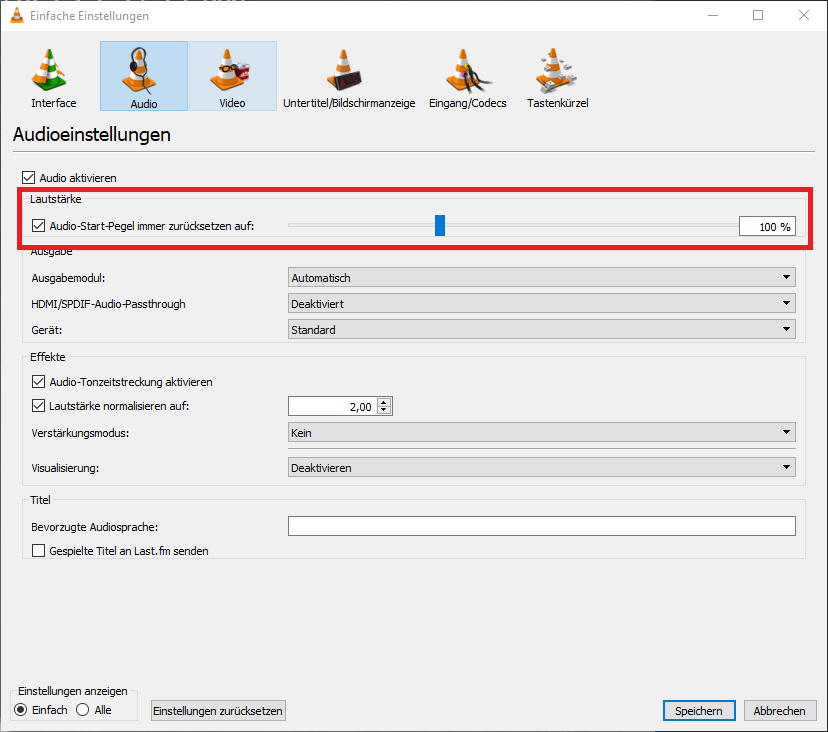Click the Bevorzugte Audiosprache text field
The image size is (828, 732).
(x=541, y=526)
